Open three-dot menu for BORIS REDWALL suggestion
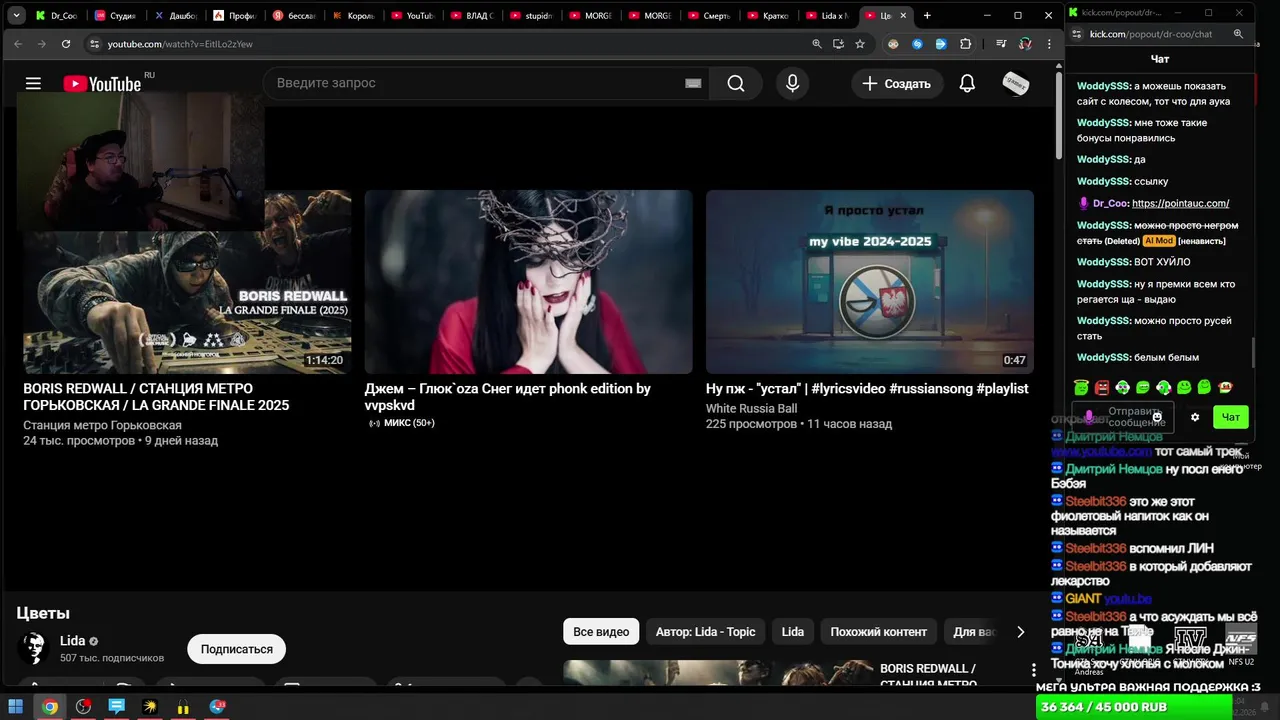Viewport: 1280px width, 720px height. click(x=1034, y=670)
